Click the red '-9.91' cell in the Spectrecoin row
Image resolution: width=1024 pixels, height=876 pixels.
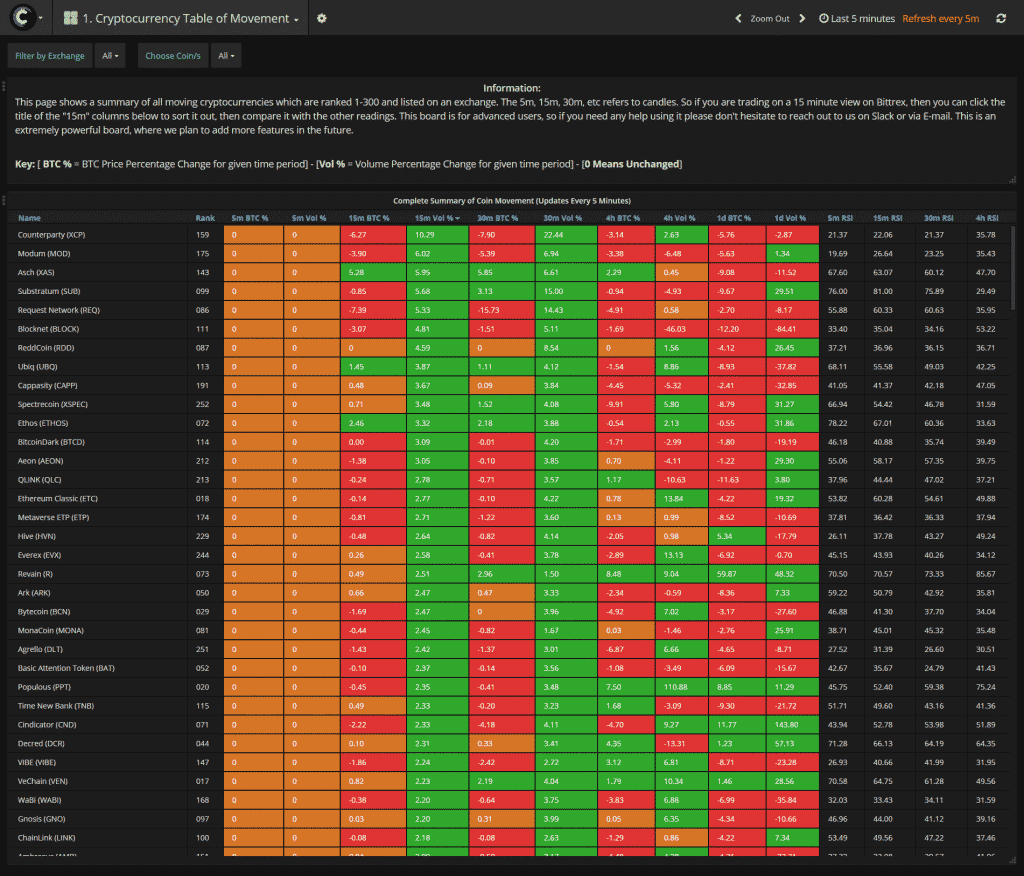[626, 404]
